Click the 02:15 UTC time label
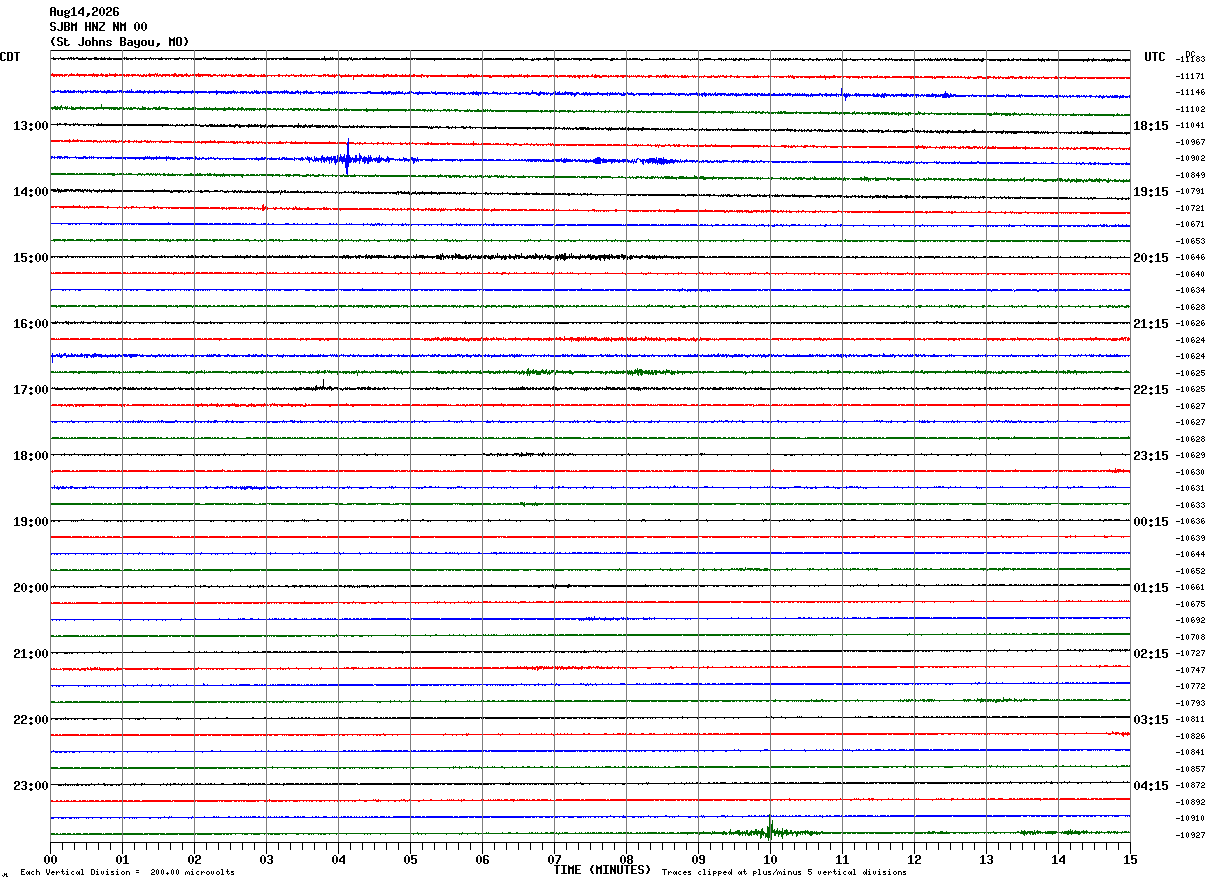Viewport: 1210px width, 886px height. coord(1151,654)
